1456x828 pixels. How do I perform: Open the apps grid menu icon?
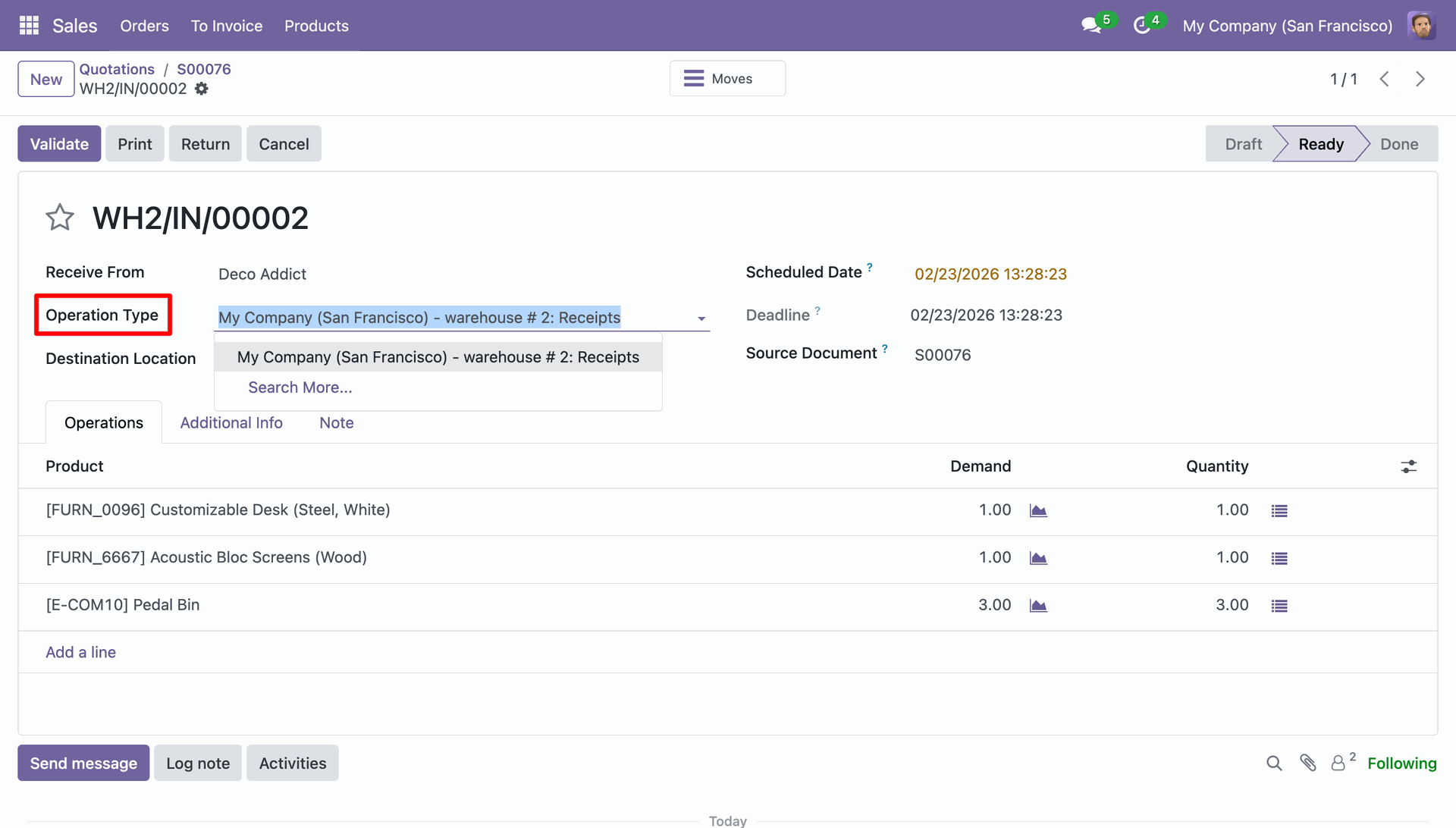[x=29, y=26]
